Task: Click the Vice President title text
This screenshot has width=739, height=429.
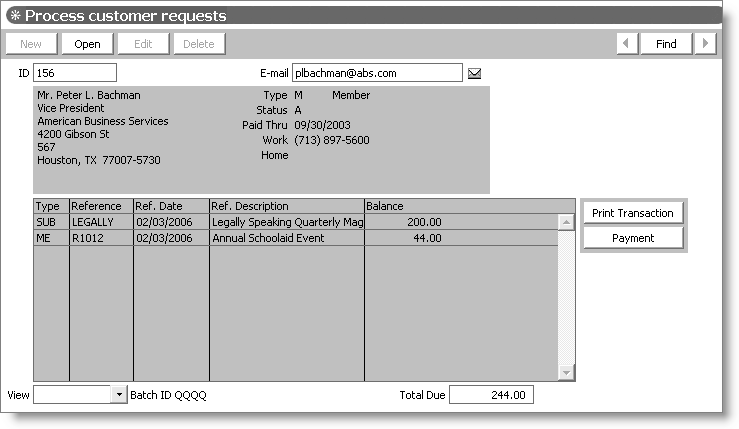Action: [71, 108]
